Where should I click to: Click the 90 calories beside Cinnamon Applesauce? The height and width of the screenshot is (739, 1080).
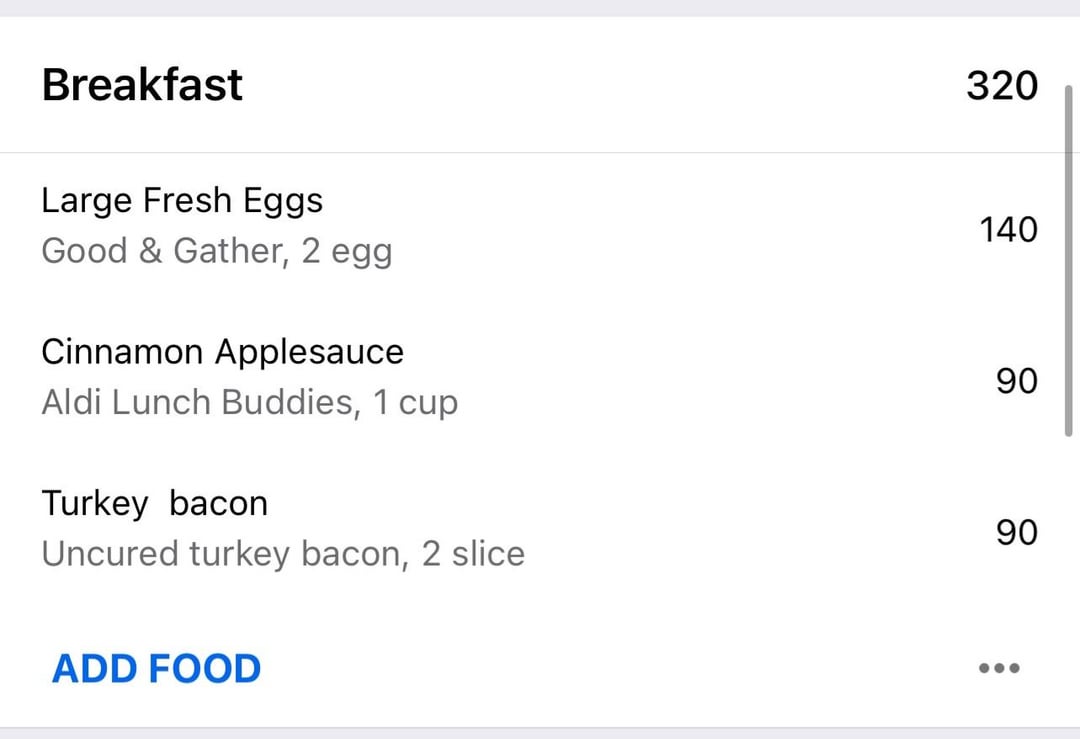click(x=1017, y=381)
